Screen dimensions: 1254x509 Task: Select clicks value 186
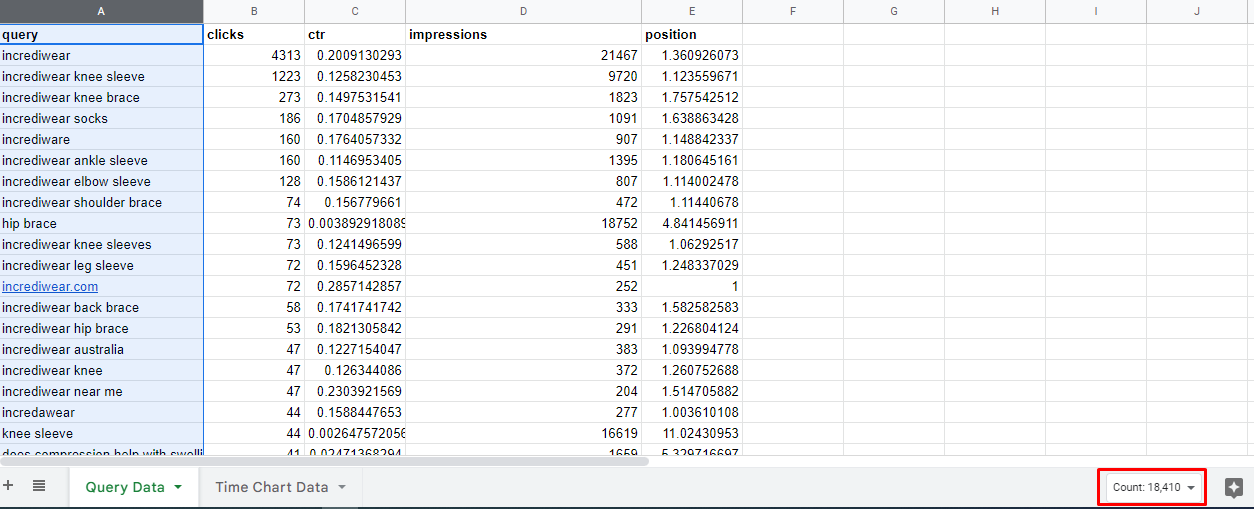point(254,118)
